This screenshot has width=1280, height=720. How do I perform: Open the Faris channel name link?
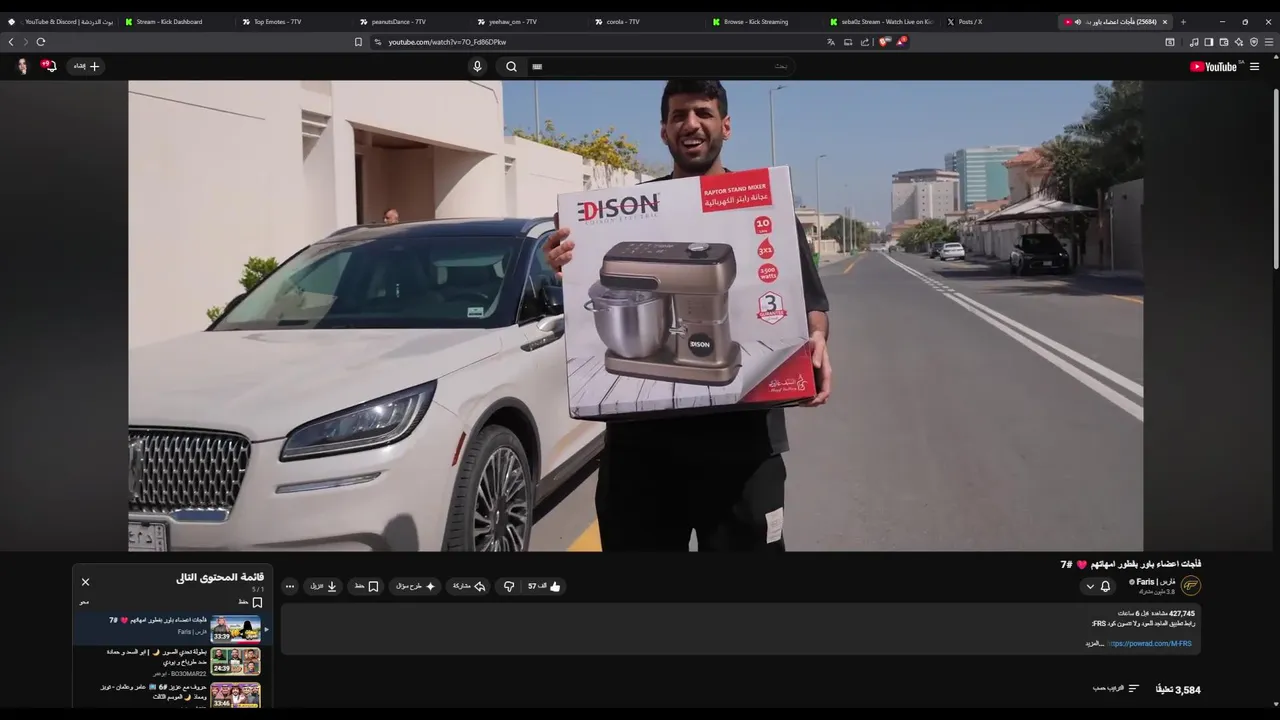click(1153, 582)
